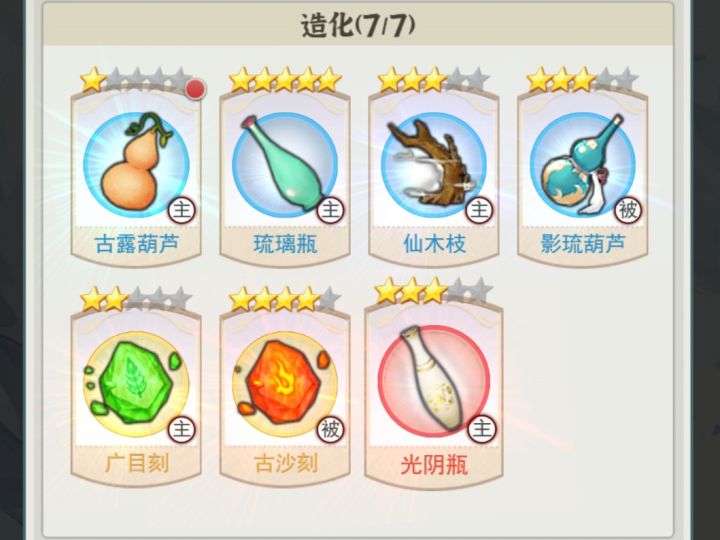Click the 主 badge on 古露葫芦 card
Image resolution: width=720 pixels, height=540 pixels.
182,210
